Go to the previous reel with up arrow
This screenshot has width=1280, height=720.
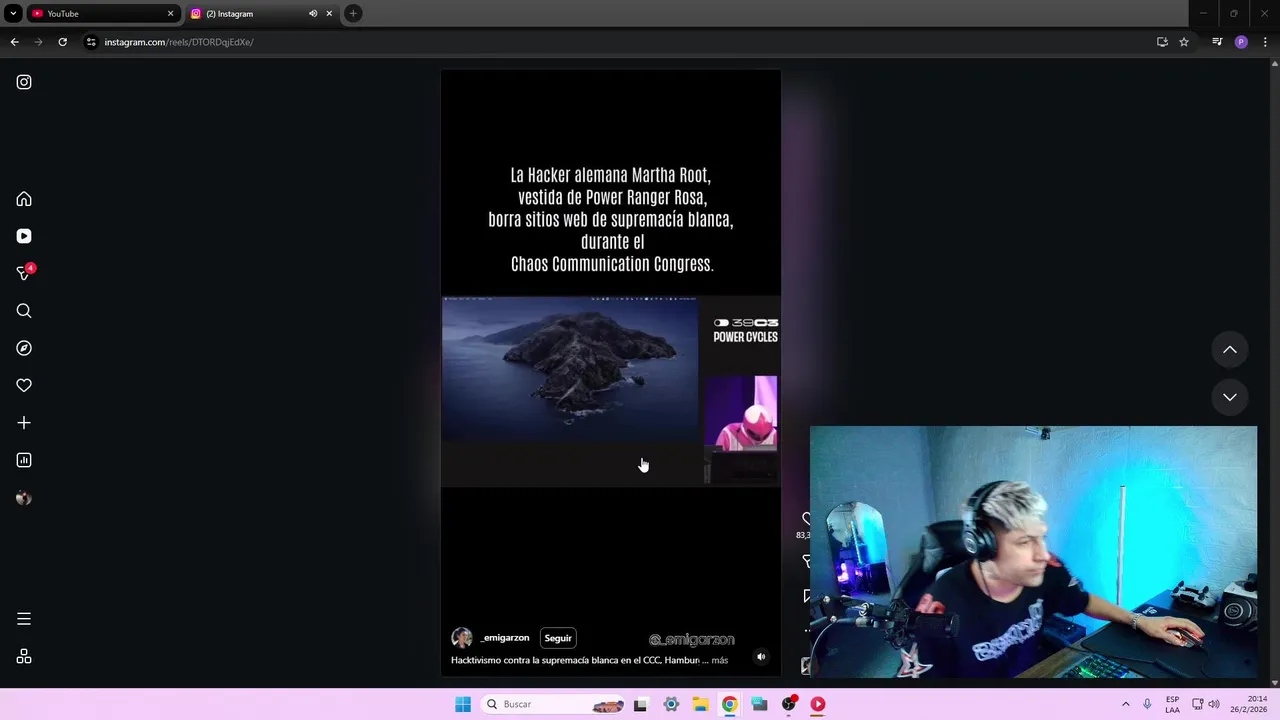[1230, 349]
